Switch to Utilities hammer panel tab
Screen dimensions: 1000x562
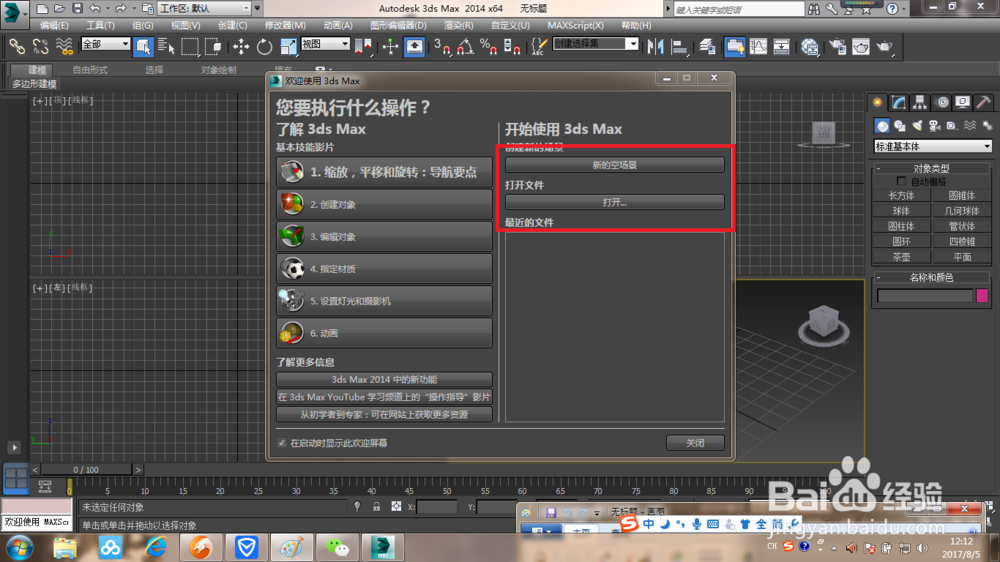pyautogui.click(x=983, y=103)
